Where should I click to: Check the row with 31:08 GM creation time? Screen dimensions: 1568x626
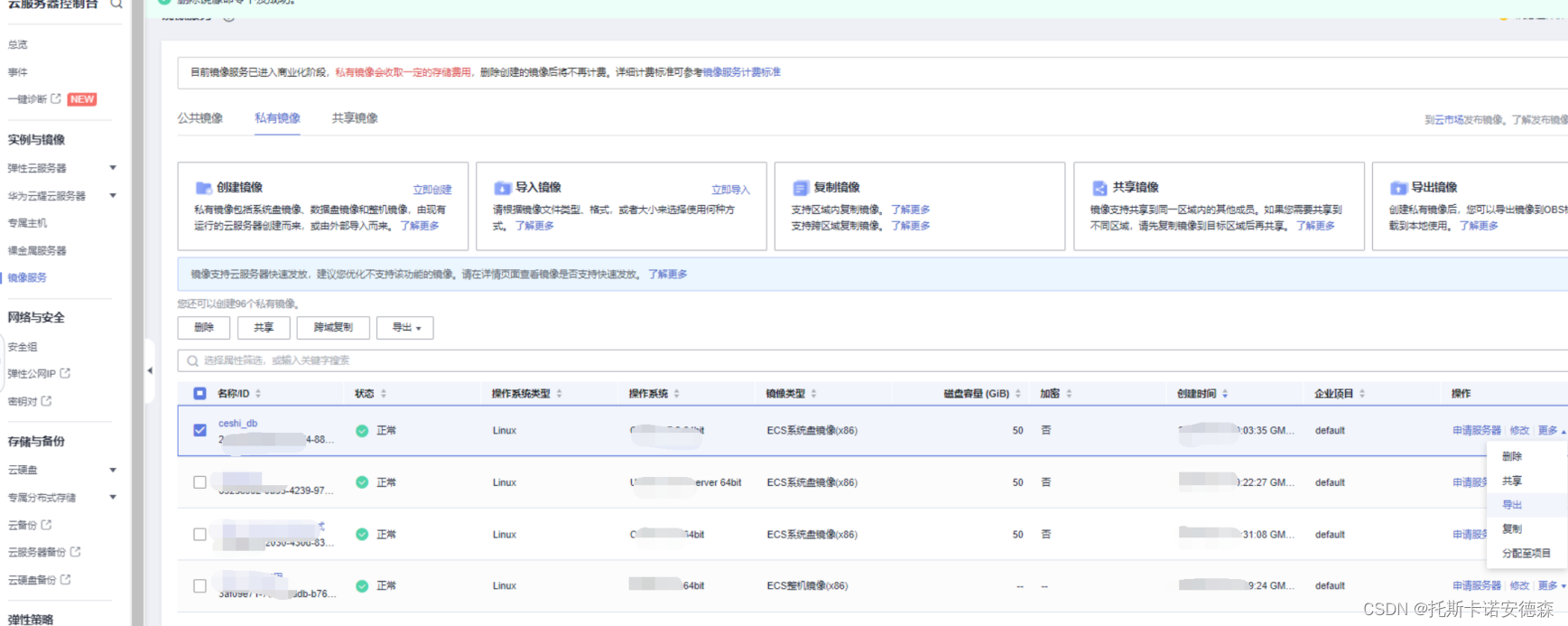tap(199, 534)
